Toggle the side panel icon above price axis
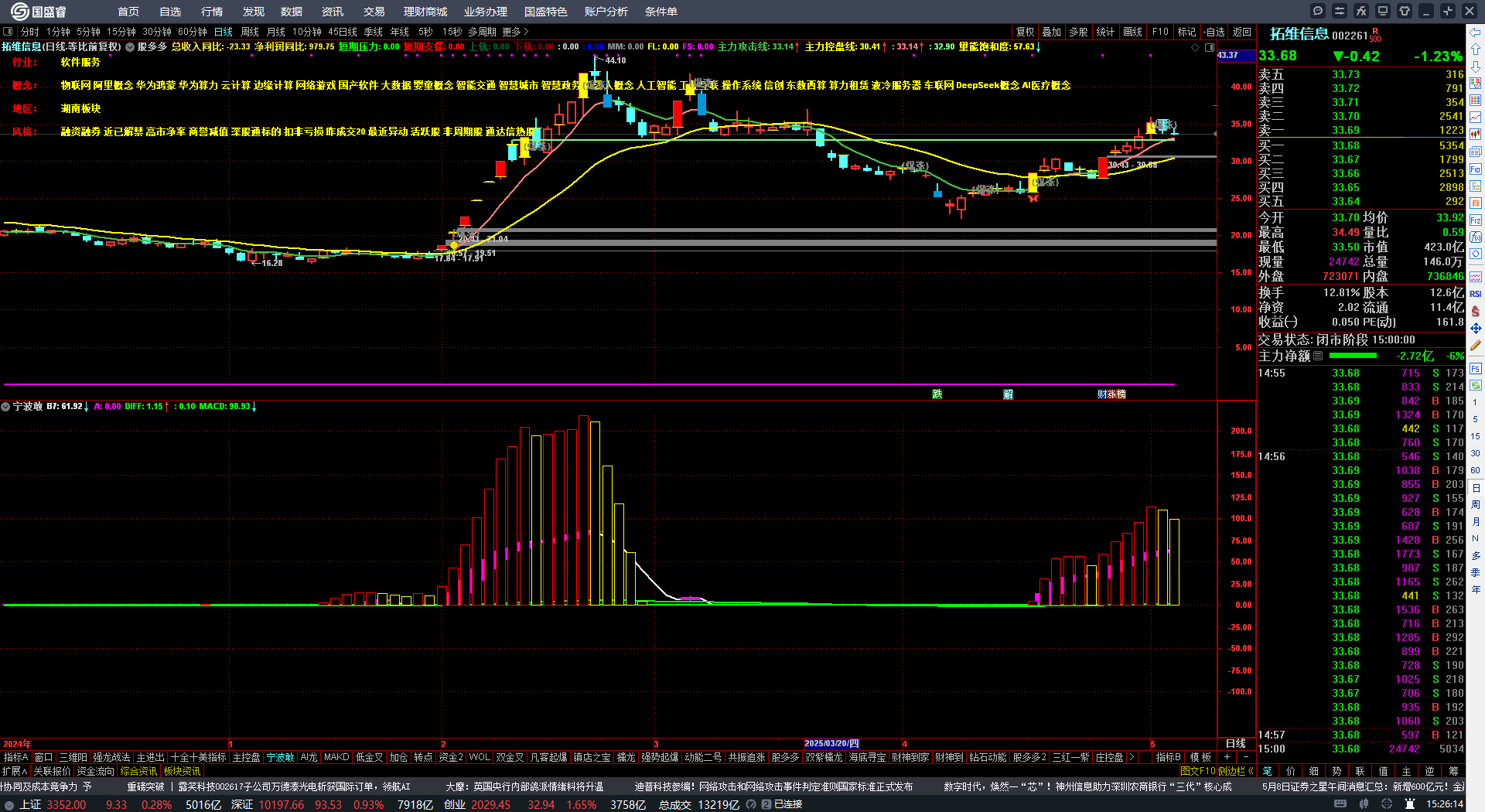 (1209, 47)
